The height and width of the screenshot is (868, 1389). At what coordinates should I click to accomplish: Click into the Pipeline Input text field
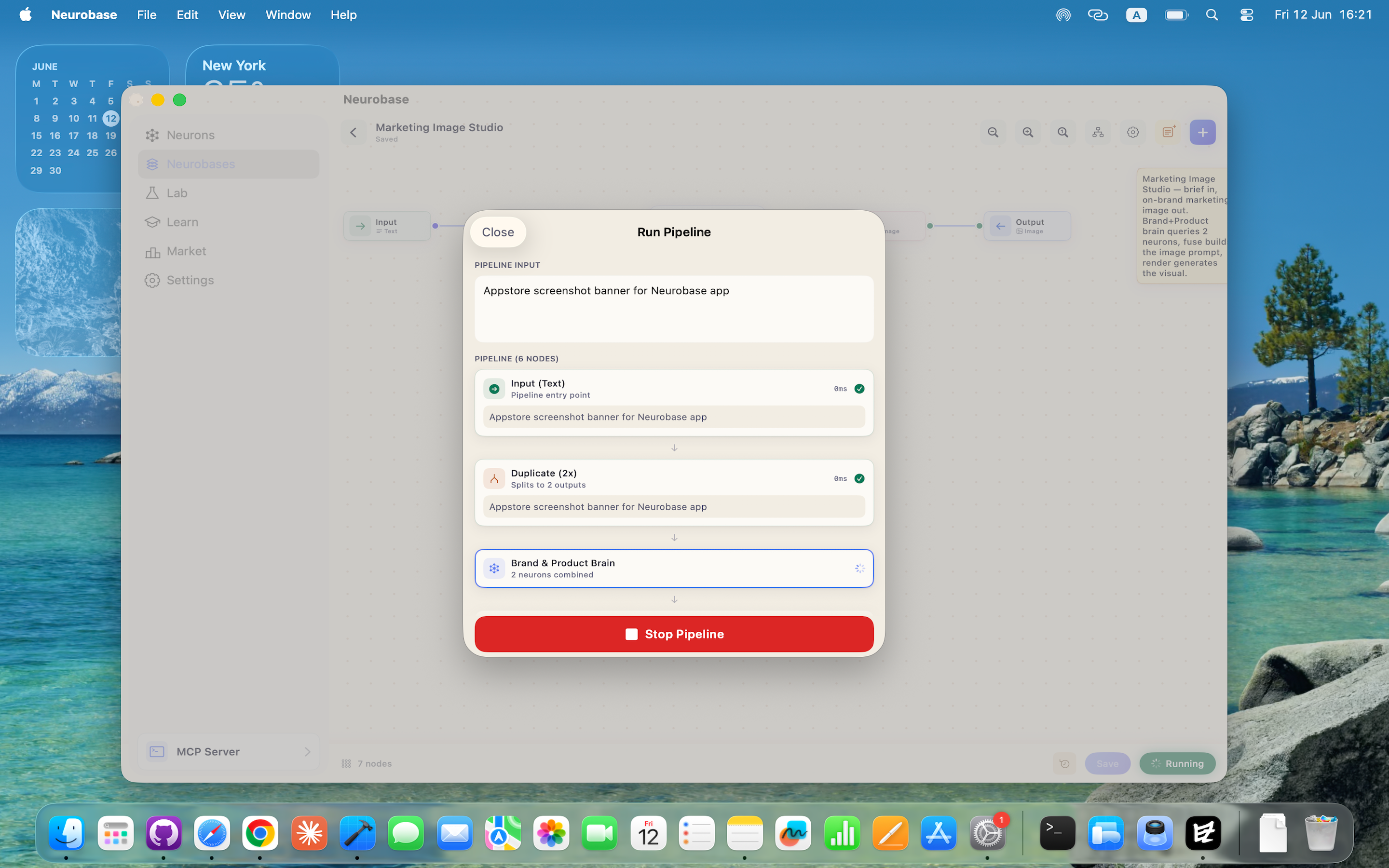coord(674,309)
